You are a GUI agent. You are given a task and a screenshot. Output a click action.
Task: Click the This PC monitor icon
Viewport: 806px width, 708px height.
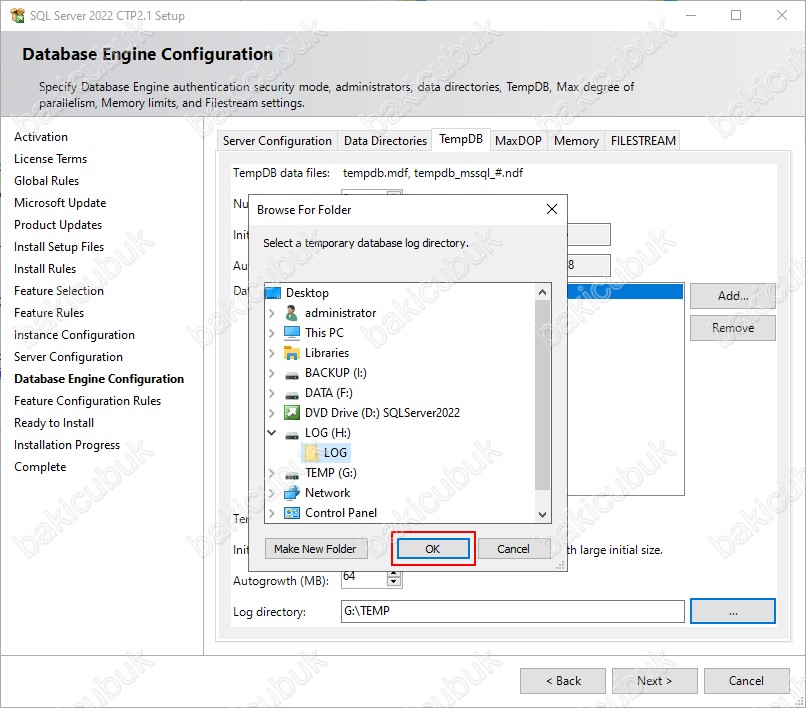[x=292, y=333]
